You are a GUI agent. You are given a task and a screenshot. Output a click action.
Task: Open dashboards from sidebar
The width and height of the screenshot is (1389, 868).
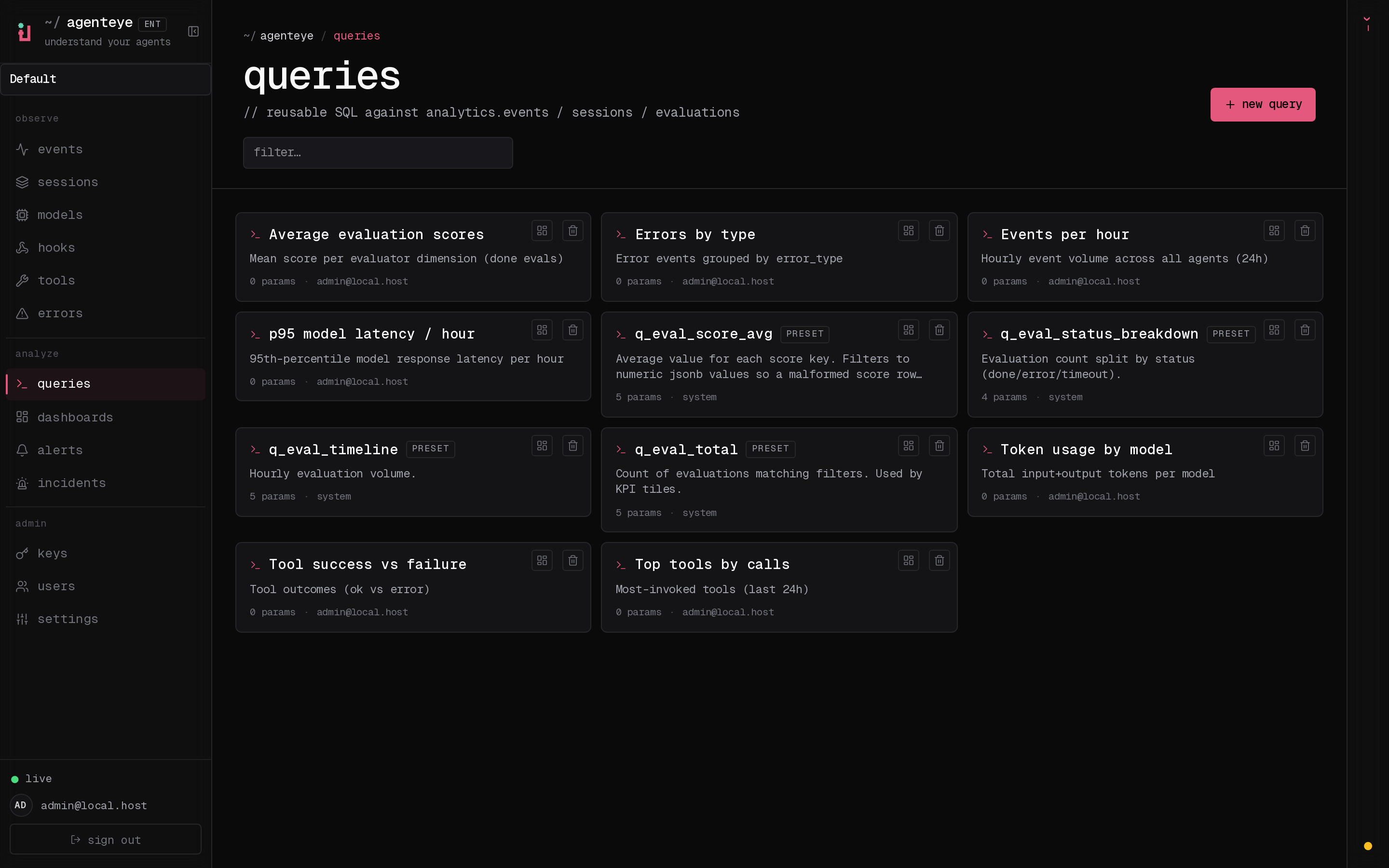[106, 417]
